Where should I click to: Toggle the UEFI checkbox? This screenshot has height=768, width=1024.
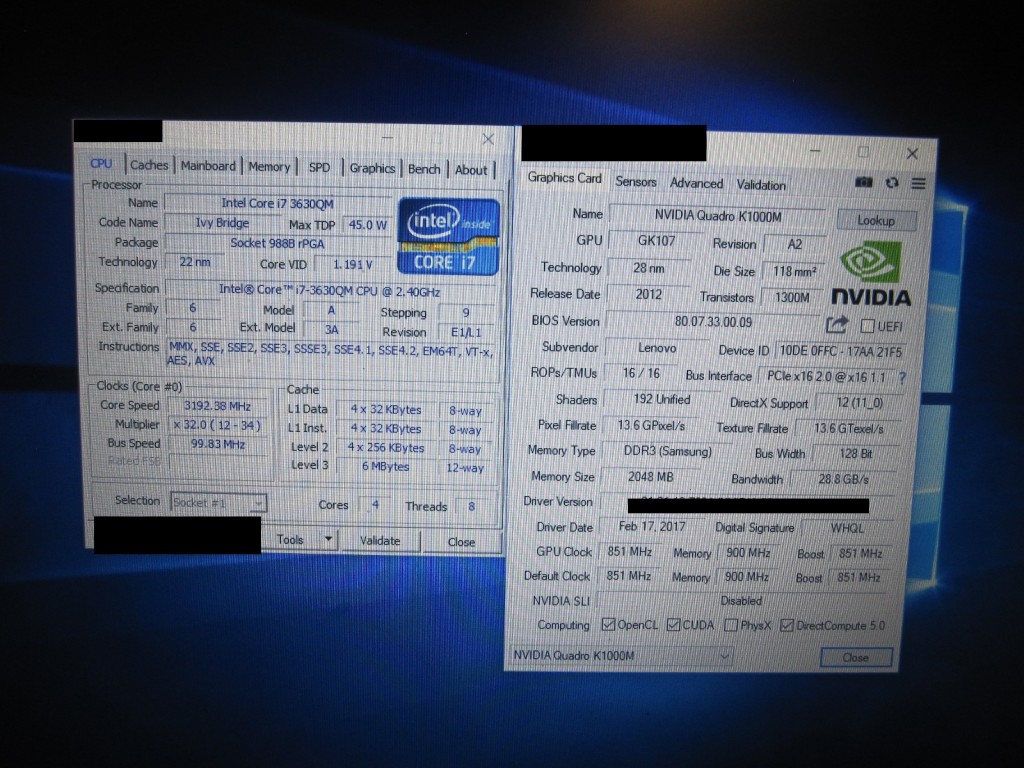[867, 325]
